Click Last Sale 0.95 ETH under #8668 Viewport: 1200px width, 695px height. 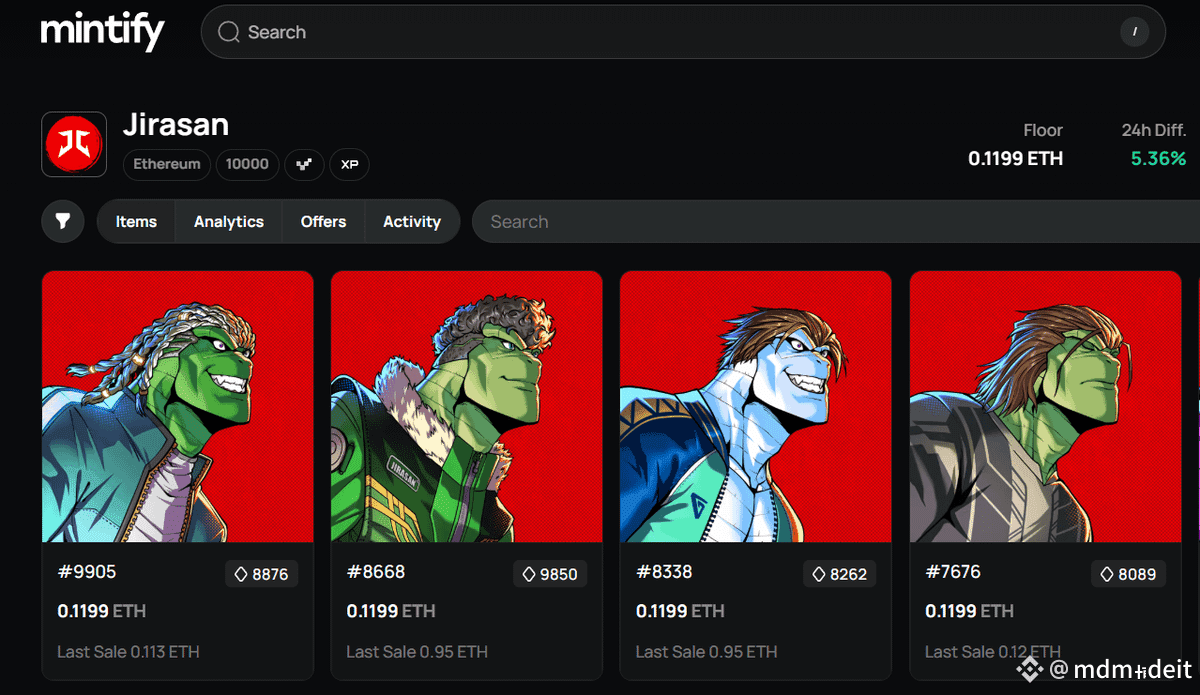click(417, 652)
